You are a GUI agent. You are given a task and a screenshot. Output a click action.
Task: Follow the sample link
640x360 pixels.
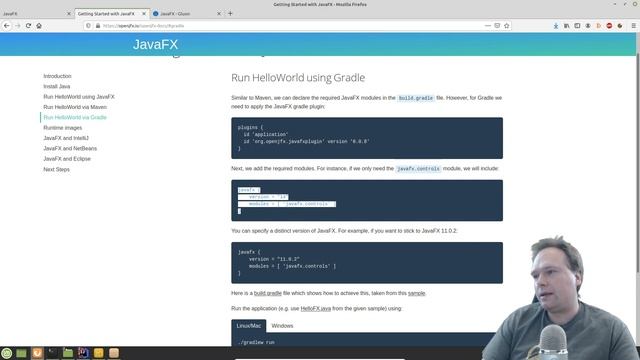pyautogui.click(x=416, y=293)
